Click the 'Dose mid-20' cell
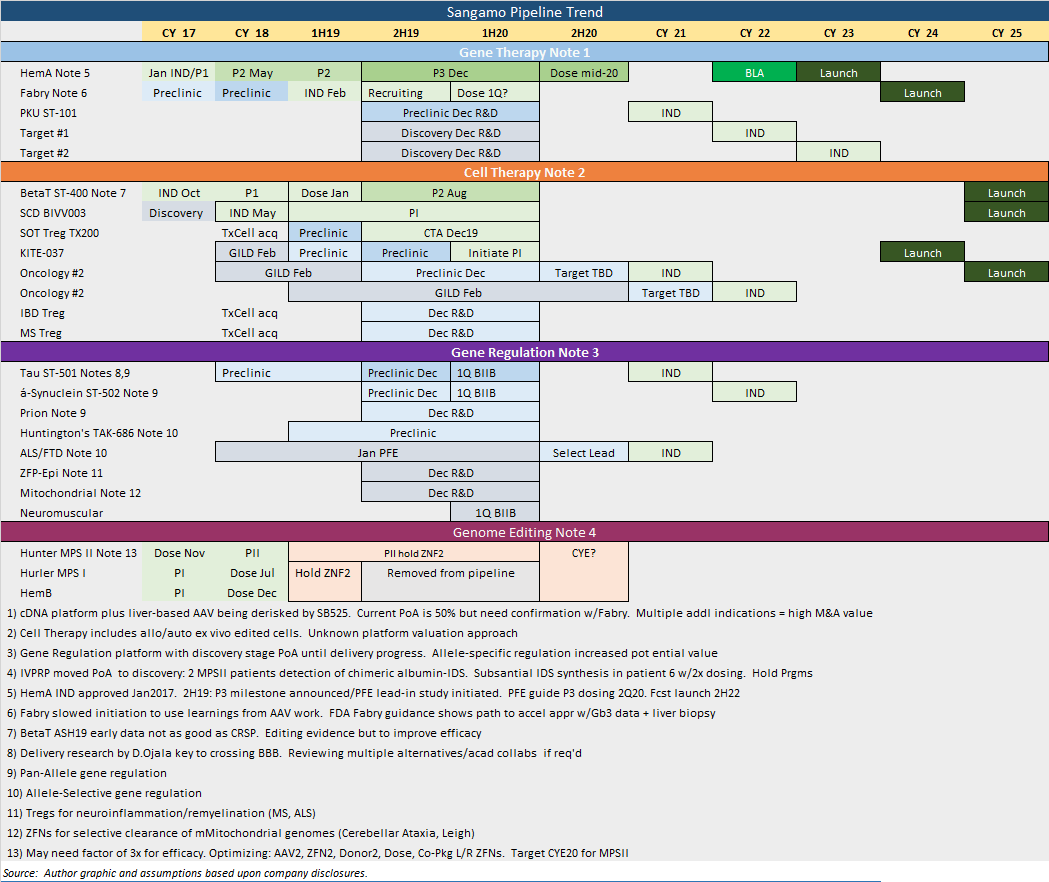The height and width of the screenshot is (882, 1049). (x=584, y=73)
